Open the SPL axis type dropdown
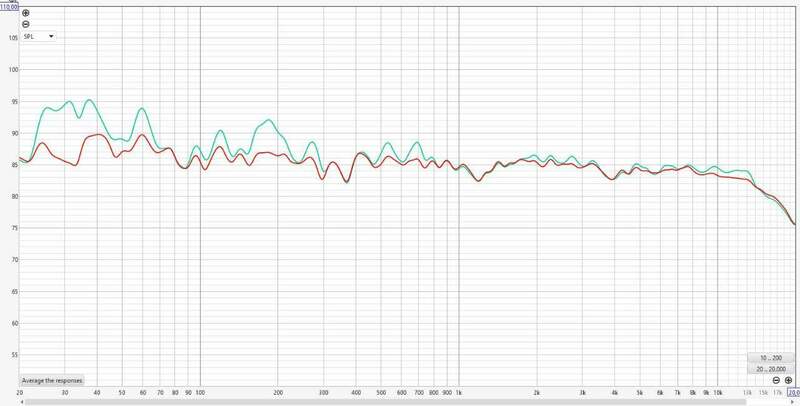This screenshot has height=406, width=800. tap(38, 36)
